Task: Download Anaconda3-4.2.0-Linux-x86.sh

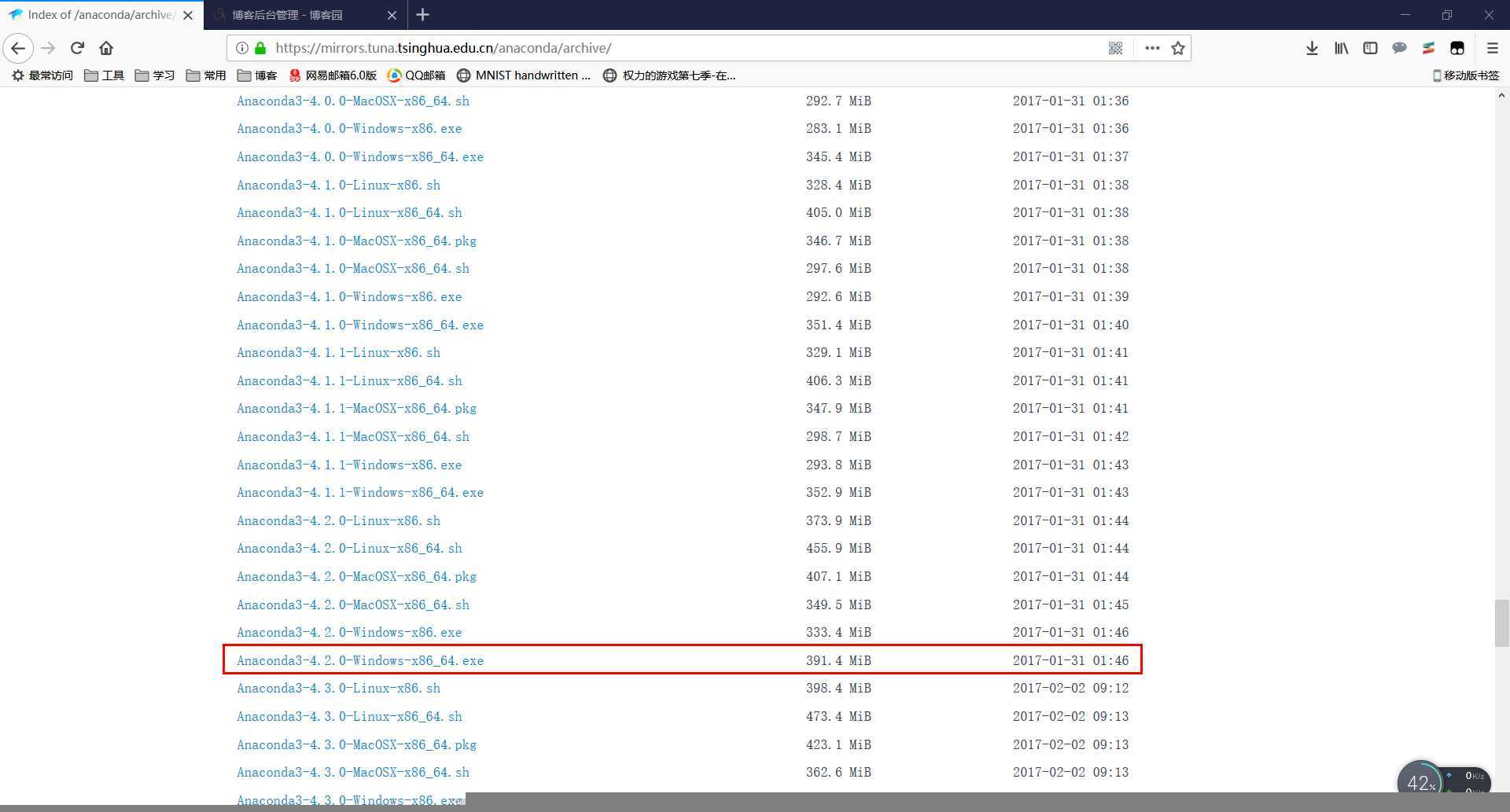Action: pyautogui.click(x=338, y=520)
